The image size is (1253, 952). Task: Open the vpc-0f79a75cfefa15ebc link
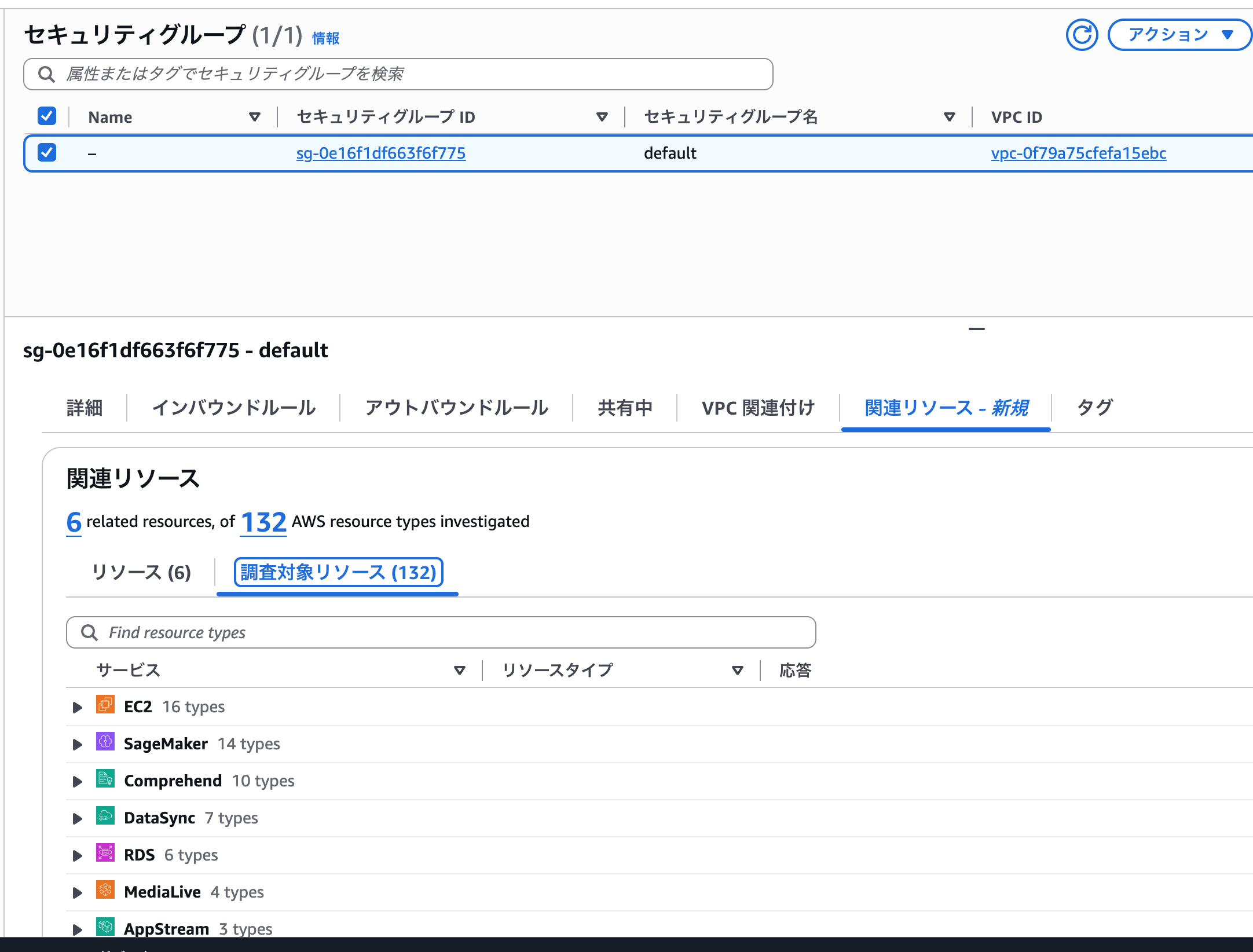pyautogui.click(x=1079, y=153)
